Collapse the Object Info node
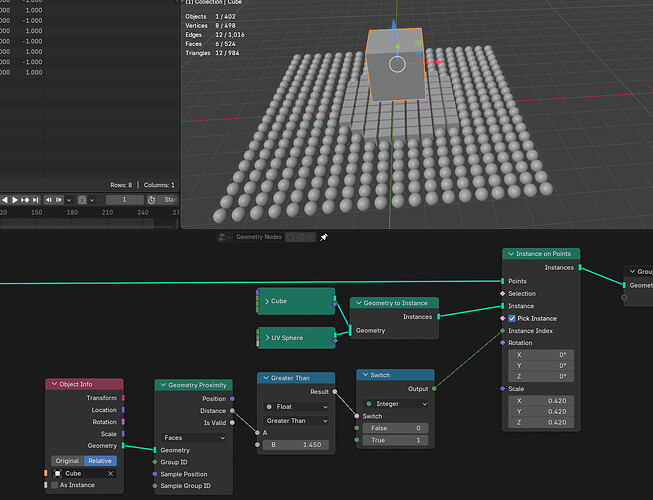This screenshot has width=653, height=500. 54,384
